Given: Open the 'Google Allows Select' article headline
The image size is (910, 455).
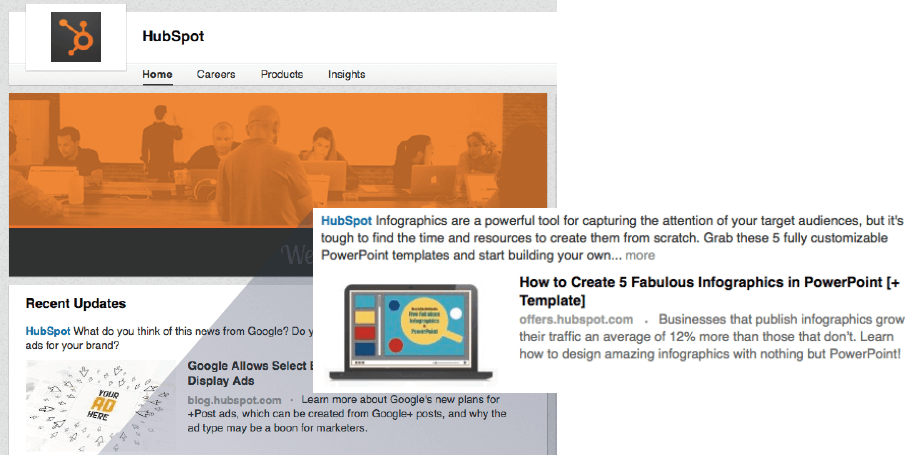Looking at the screenshot, I should pos(250,372).
